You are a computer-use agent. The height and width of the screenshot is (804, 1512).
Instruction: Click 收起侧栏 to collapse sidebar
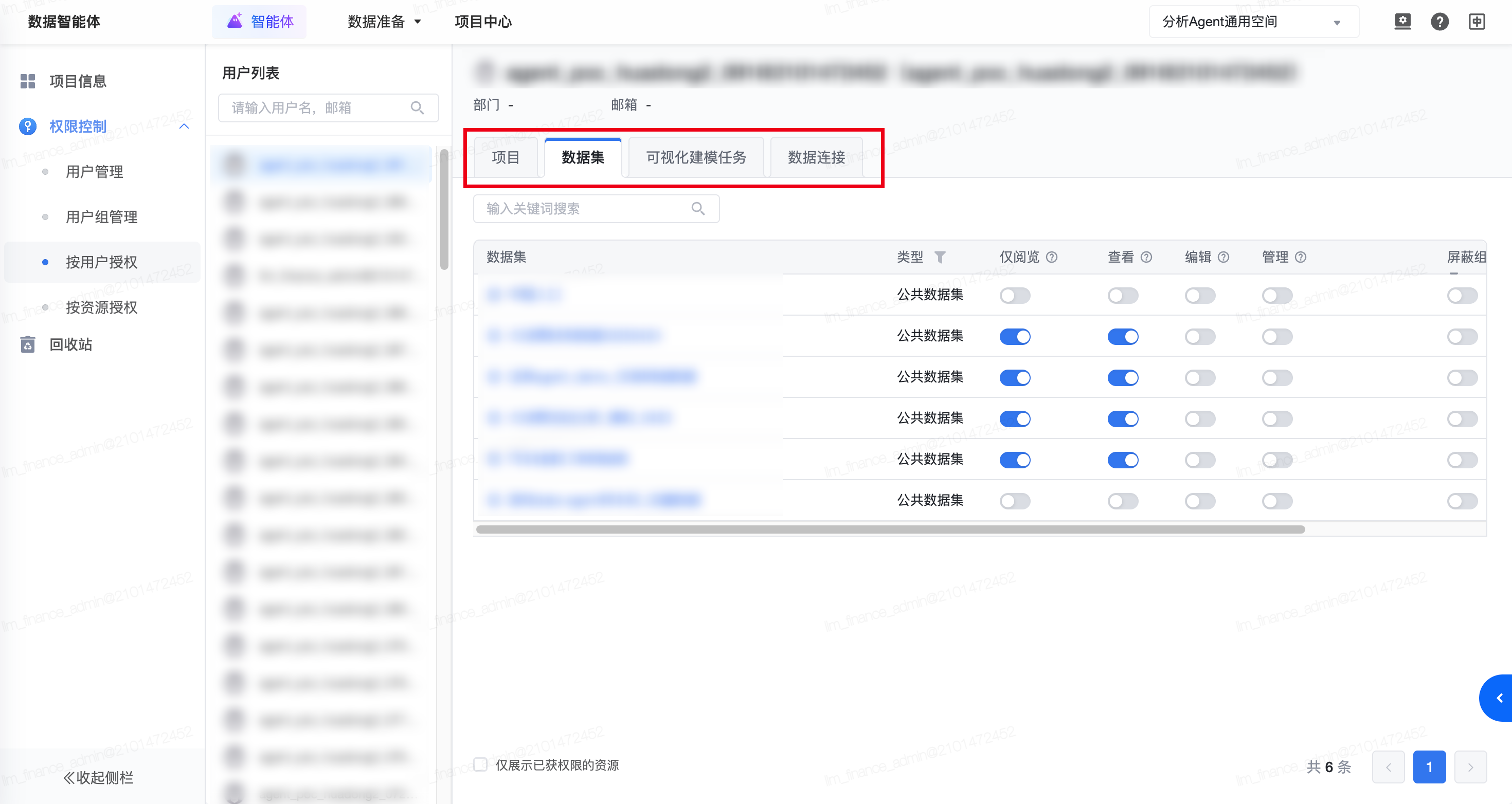pos(99,777)
